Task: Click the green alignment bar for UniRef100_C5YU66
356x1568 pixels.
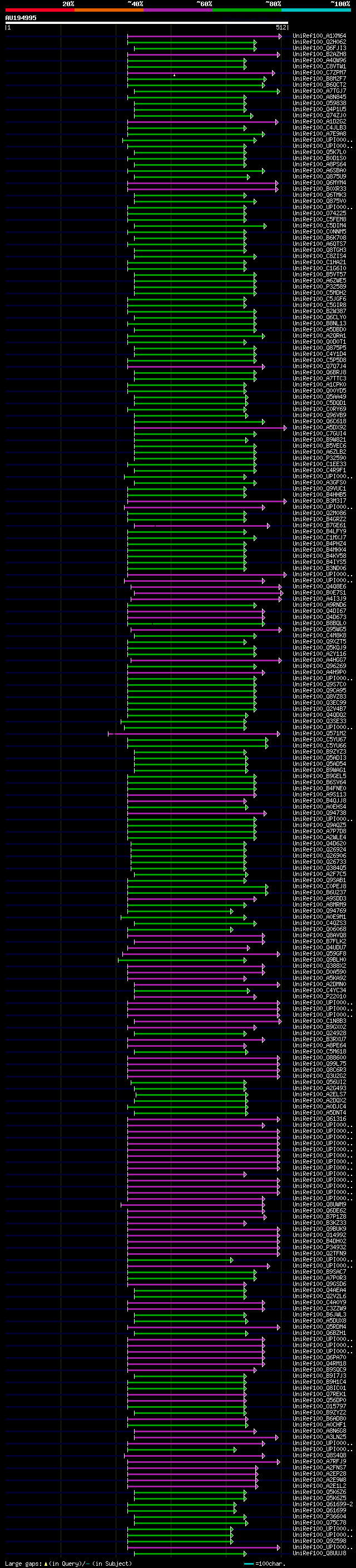Action: point(197,746)
